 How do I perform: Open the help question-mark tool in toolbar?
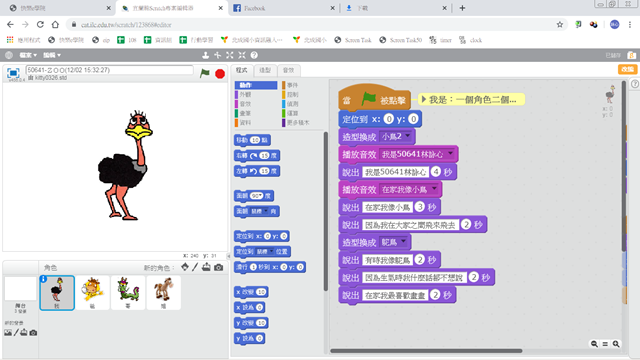tap(254, 55)
